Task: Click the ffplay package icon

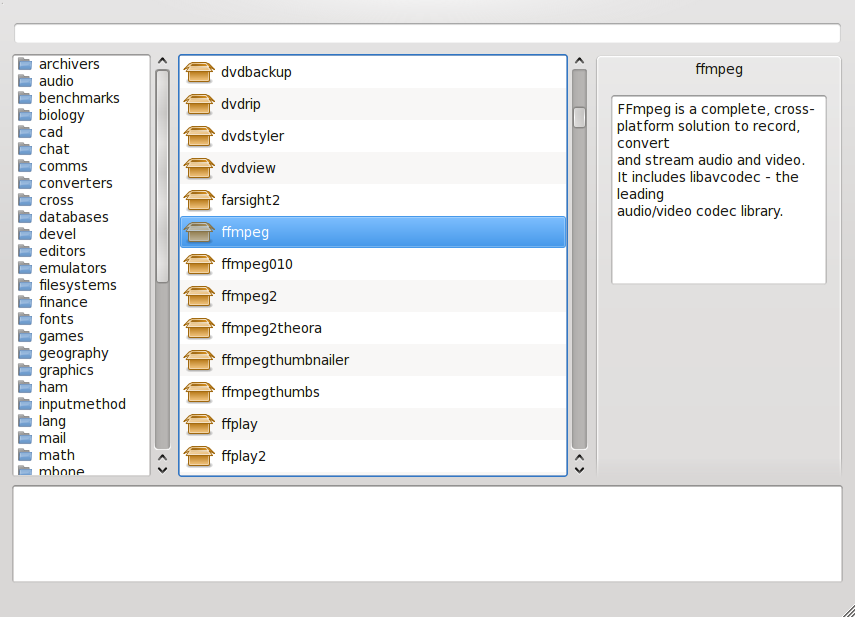Action: (198, 424)
